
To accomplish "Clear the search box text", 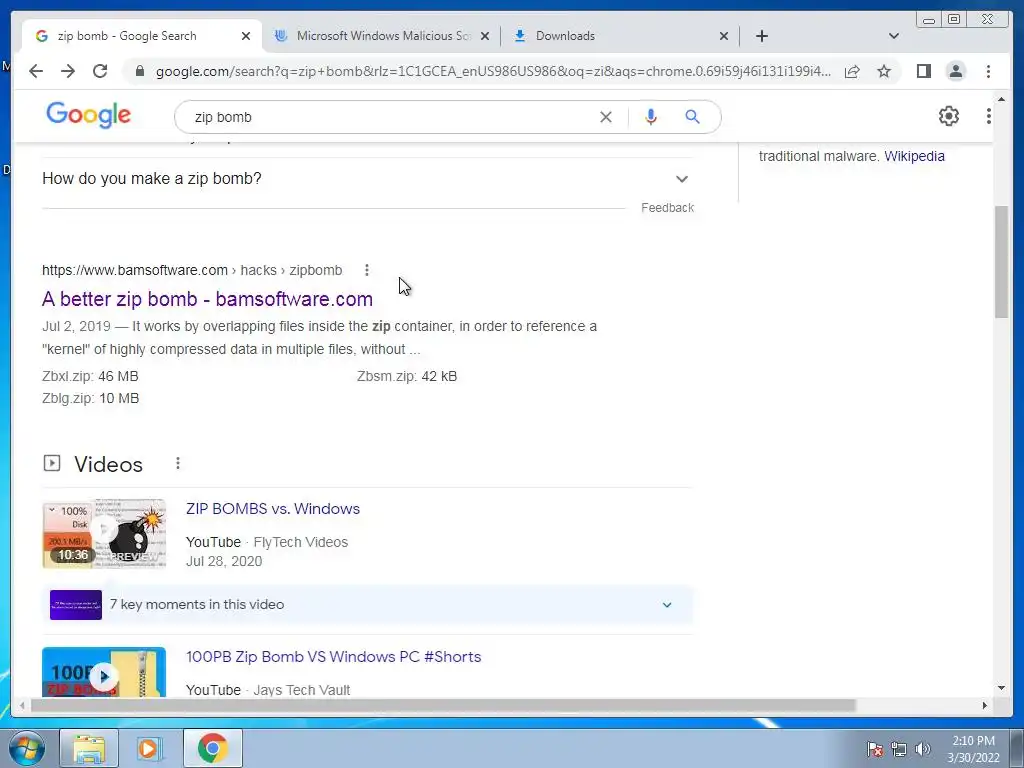I will click(605, 117).
